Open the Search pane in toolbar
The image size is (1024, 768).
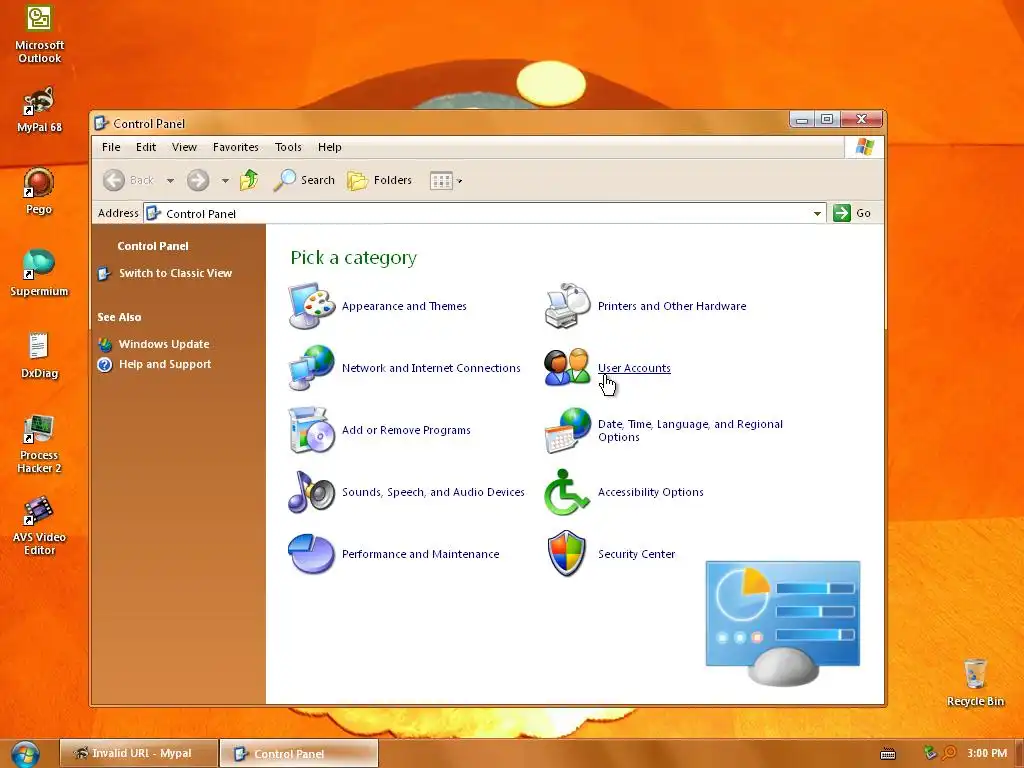[304, 180]
